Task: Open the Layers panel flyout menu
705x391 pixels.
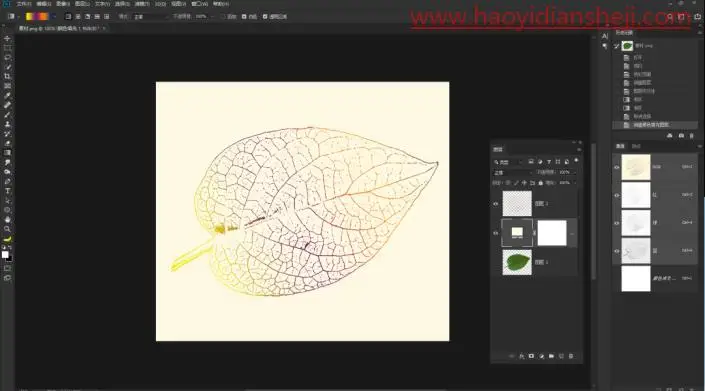Action: pyautogui.click(x=579, y=150)
